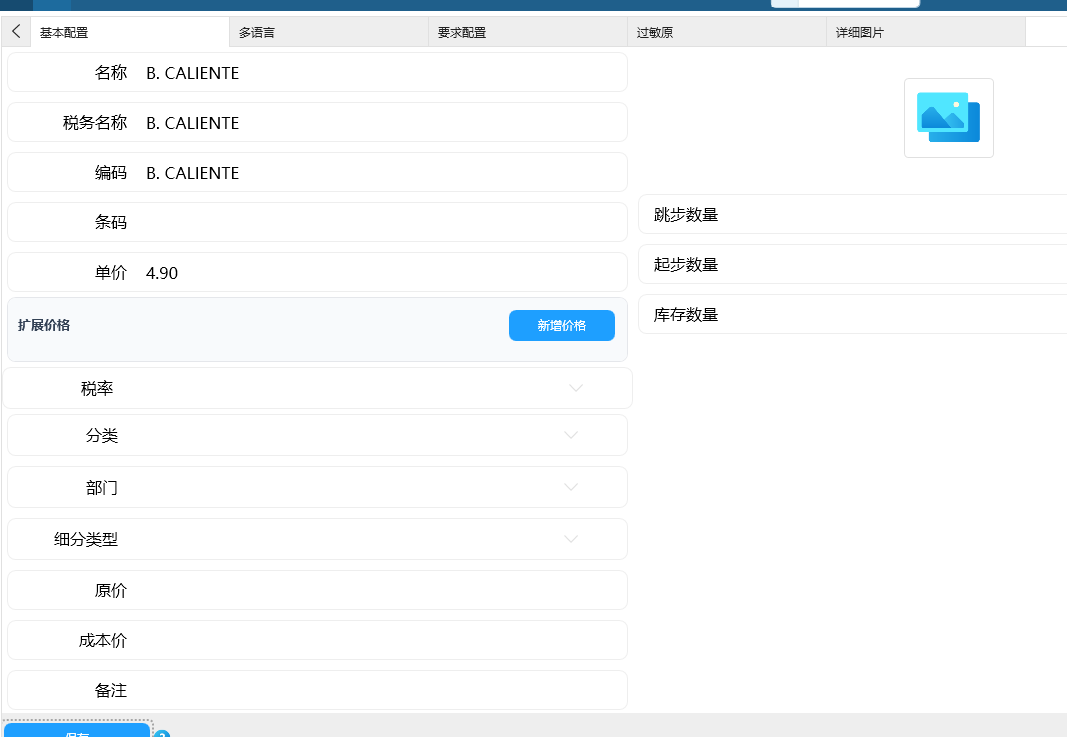
Task: Expand the 分类 dropdown
Action: (317, 435)
